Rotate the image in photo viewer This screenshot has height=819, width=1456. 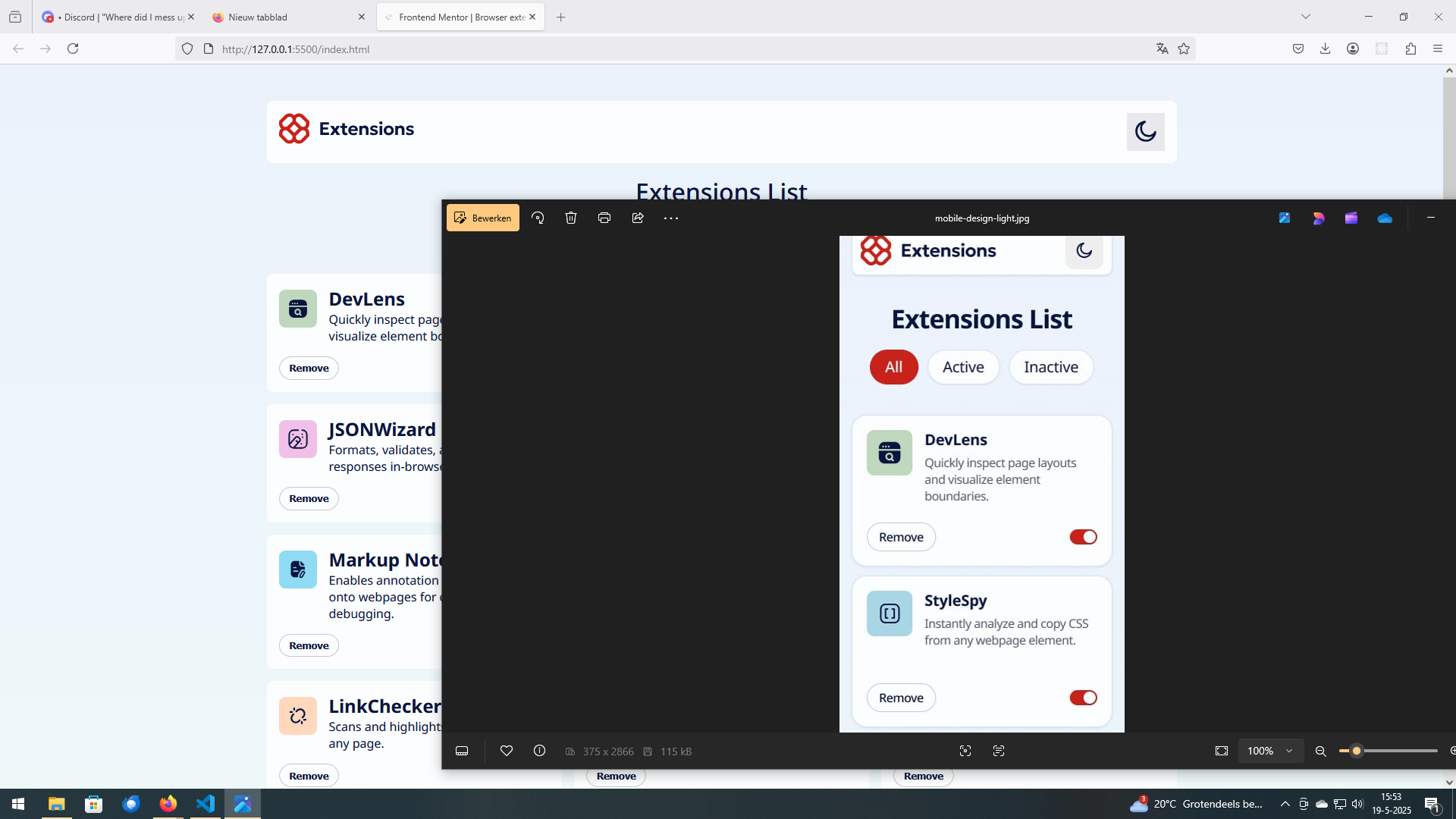538,218
